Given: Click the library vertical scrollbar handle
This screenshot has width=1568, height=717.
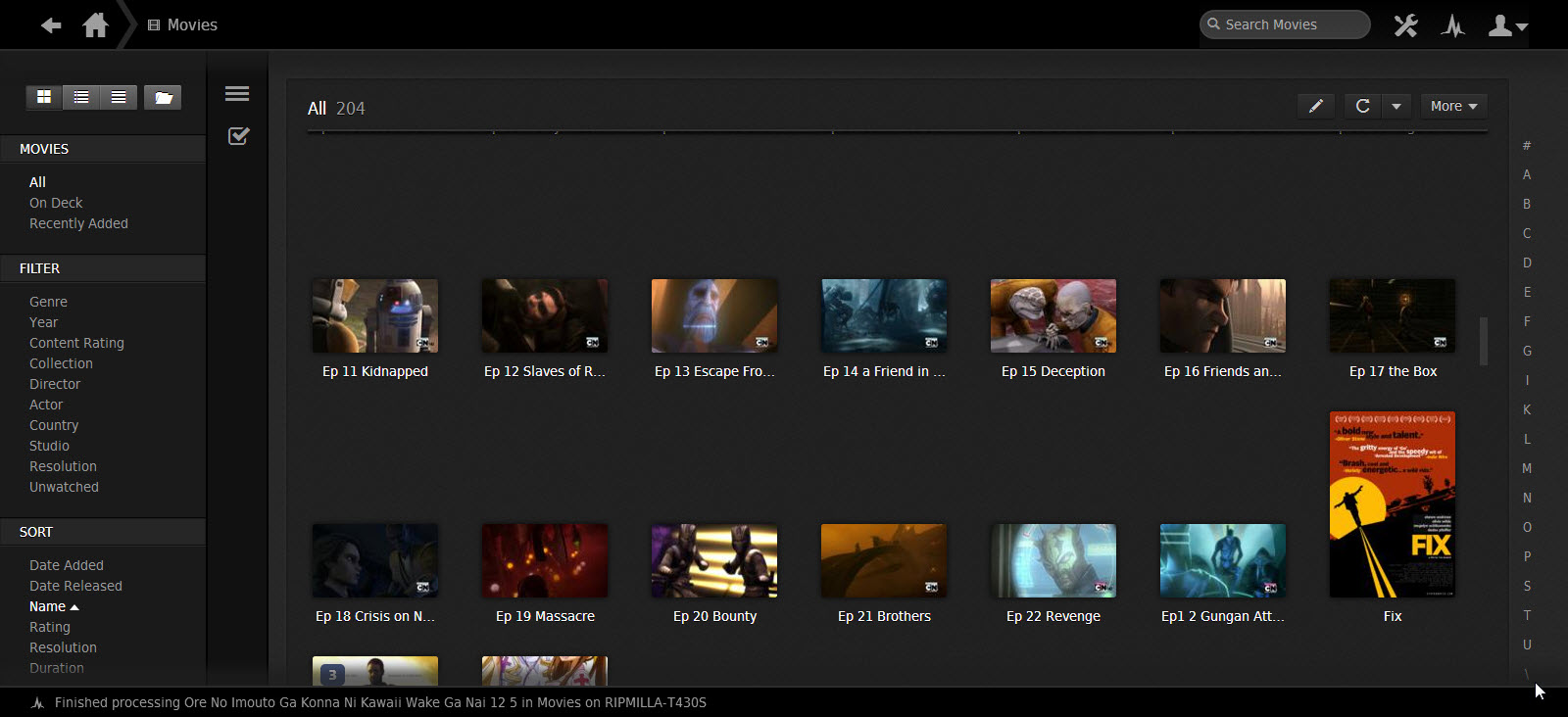Looking at the screenshot, I should (x=1484, y=341).
